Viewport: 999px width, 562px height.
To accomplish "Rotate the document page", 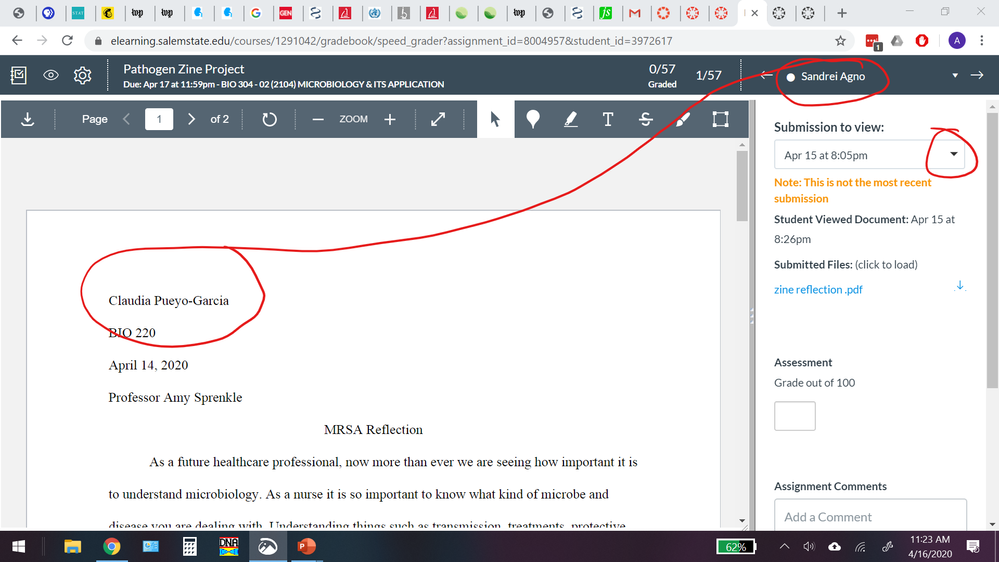I will (x=269, y=119).
